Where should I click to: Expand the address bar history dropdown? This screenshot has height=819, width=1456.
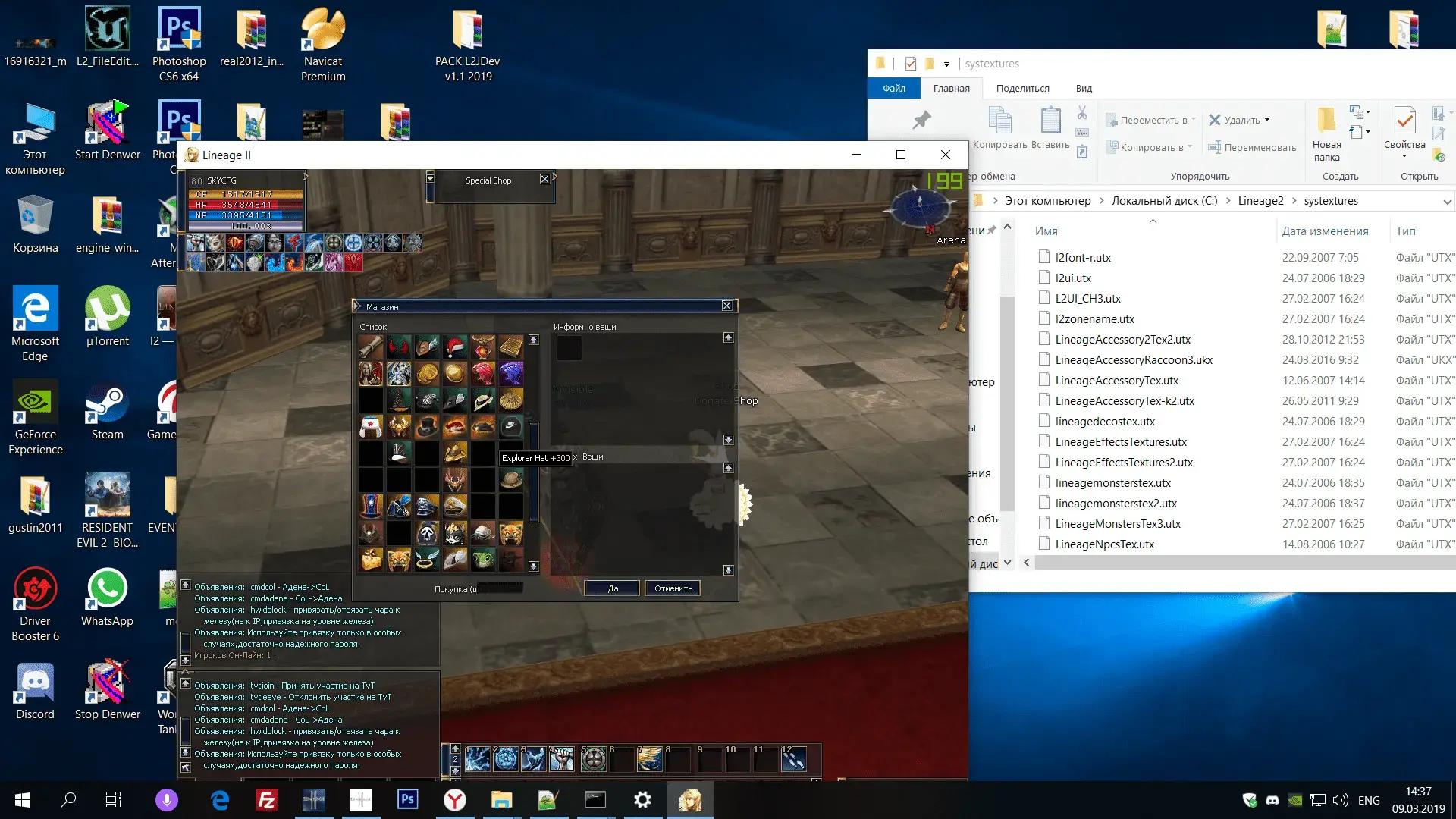click(x=1447, y=202)
